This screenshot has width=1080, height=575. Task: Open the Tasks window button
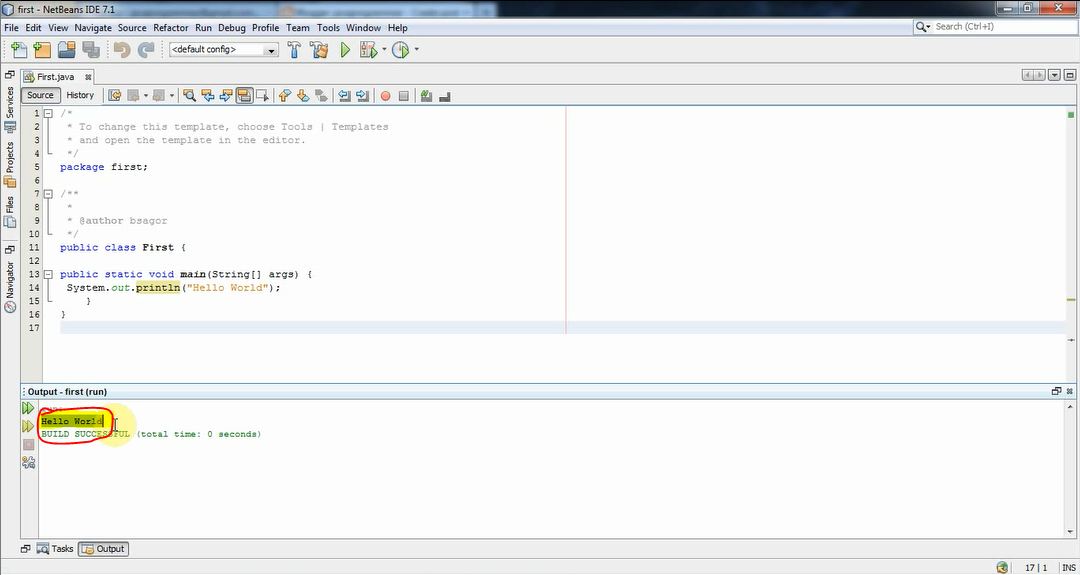[x=55, y=549]
